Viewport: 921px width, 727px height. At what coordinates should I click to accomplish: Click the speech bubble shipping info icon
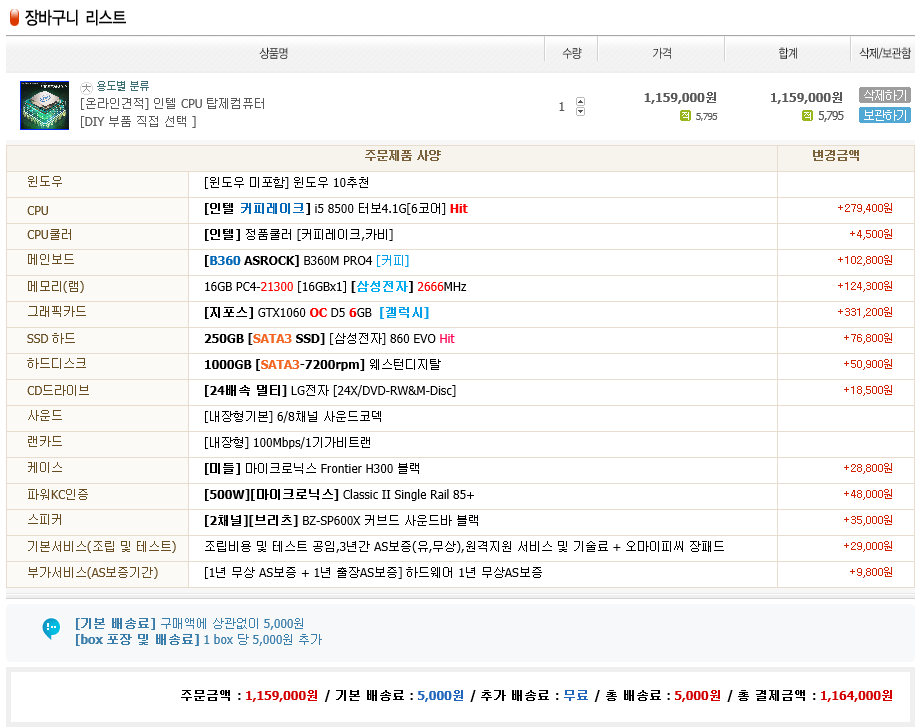(51, 628)
